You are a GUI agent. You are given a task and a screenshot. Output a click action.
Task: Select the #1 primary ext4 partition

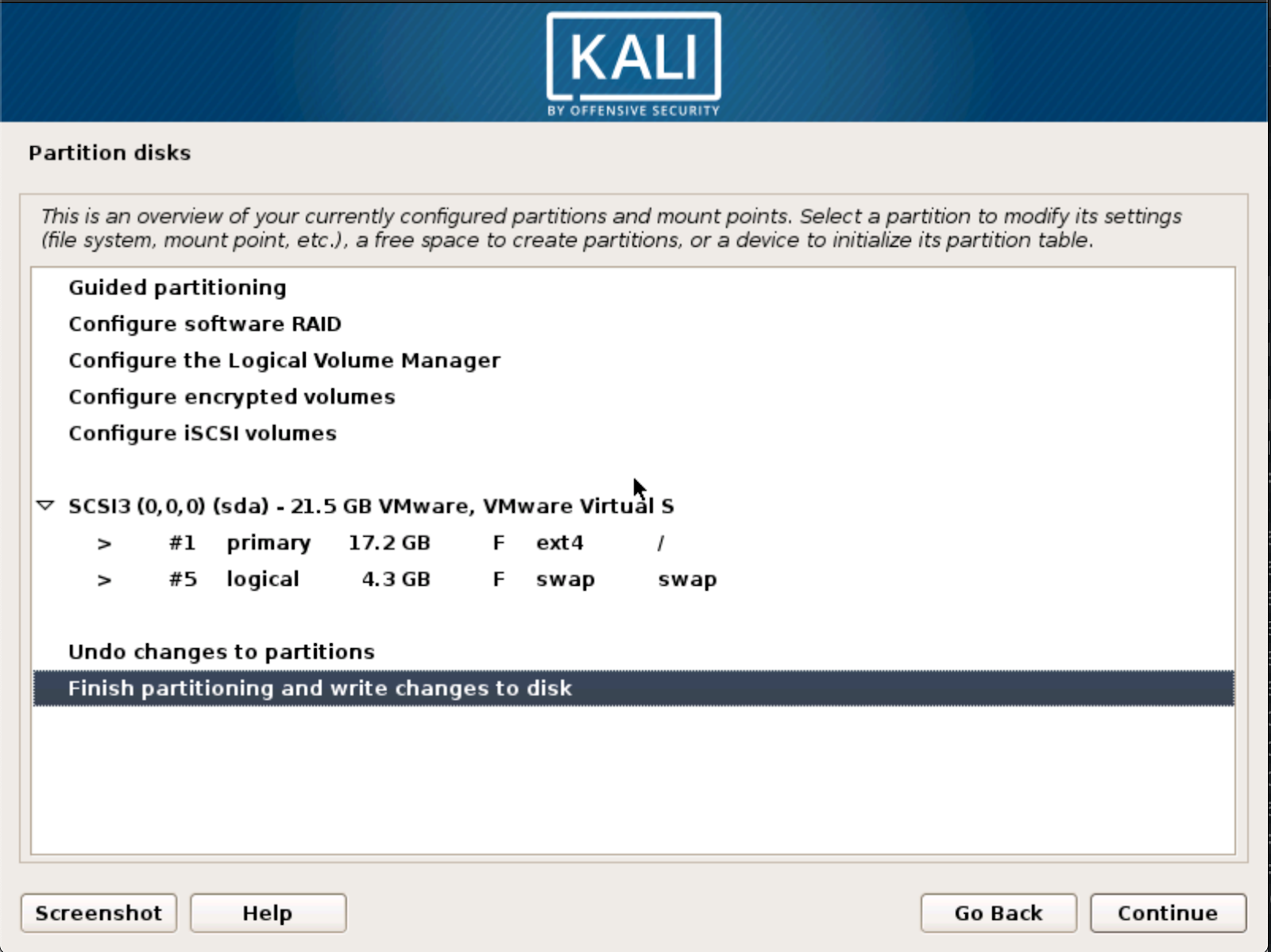pos(634,543)
